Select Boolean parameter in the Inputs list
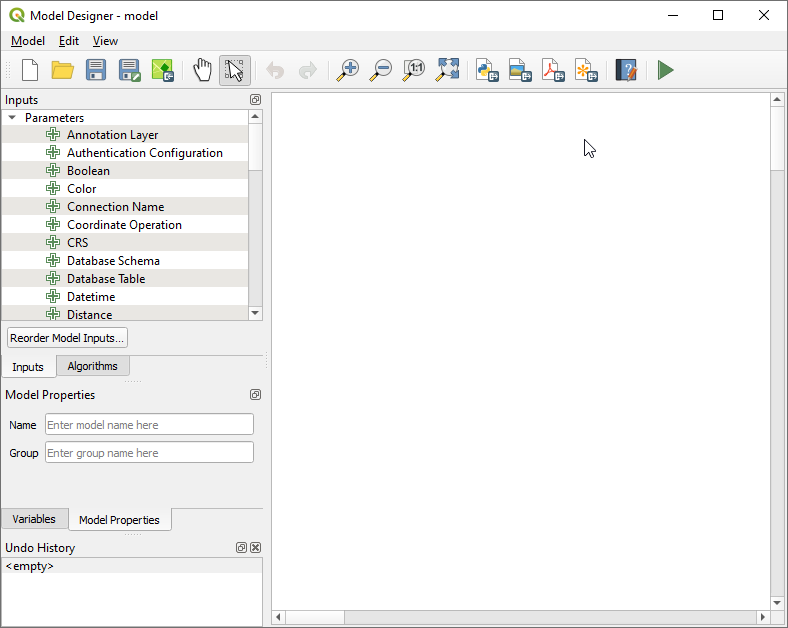The image size is (788, 628). point(88,171)
